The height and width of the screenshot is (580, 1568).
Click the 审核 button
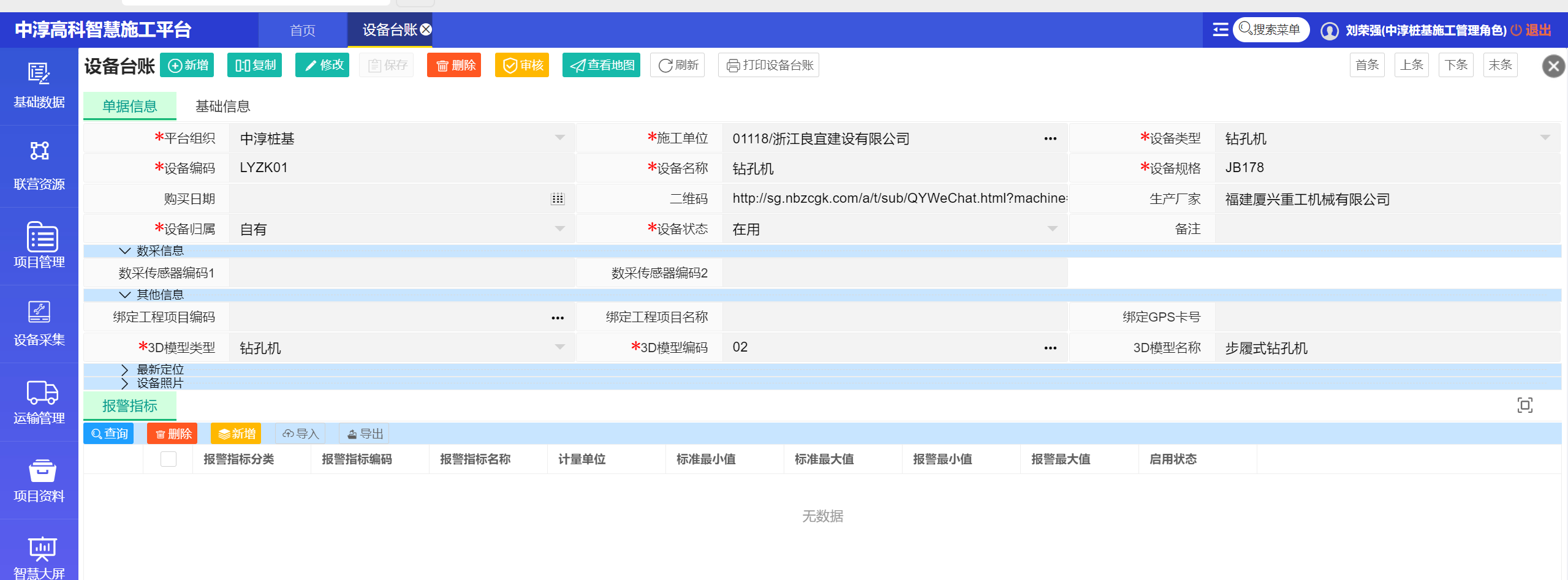click(523, 65)
